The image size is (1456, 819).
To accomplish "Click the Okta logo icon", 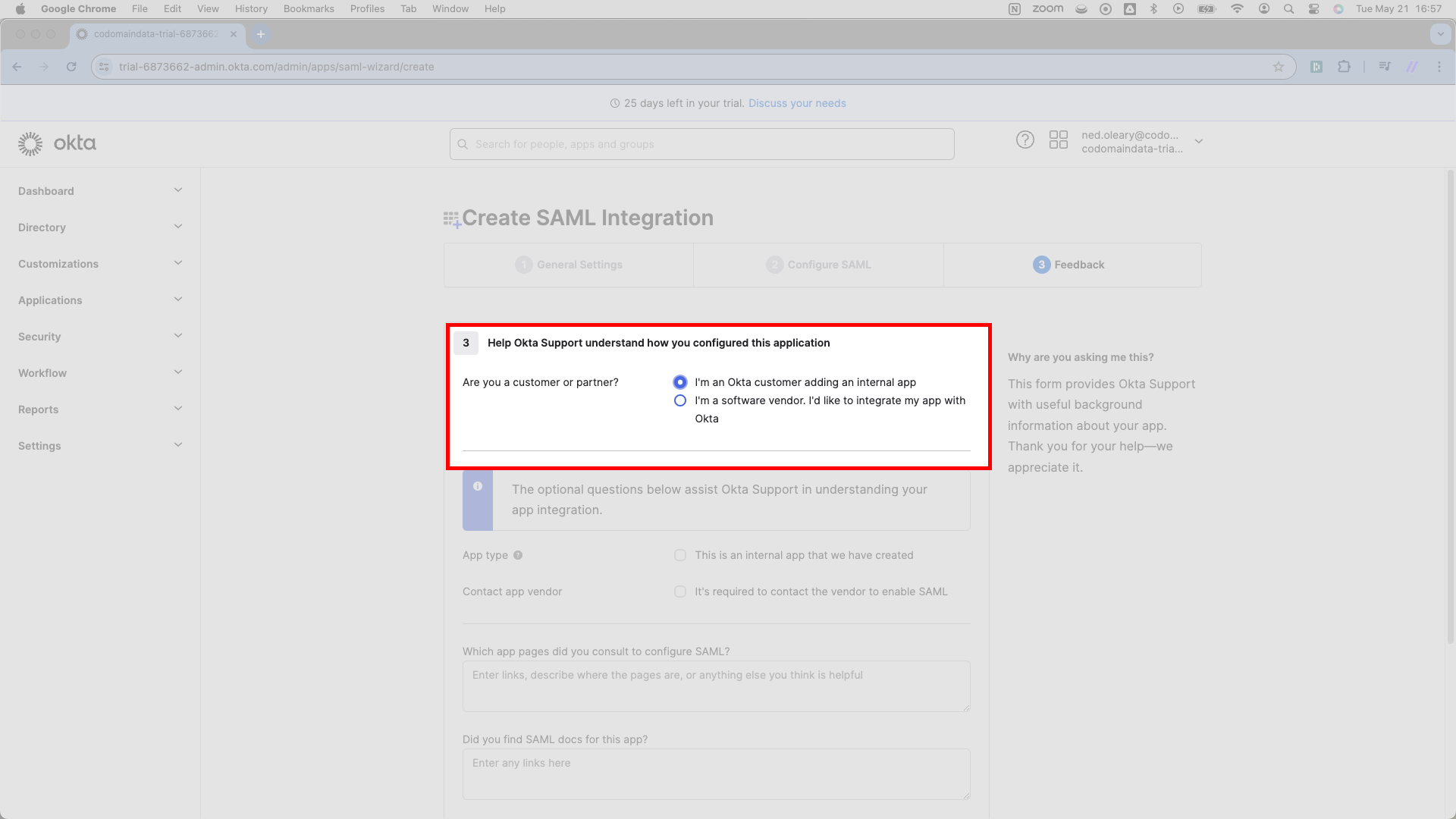I will pyautogui.click(x=30, y=143).
